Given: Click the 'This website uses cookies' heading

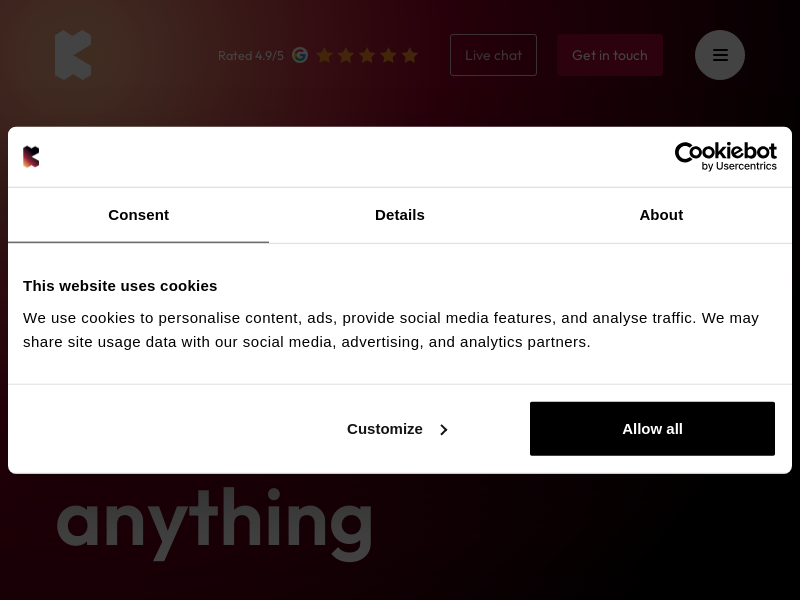Looking at the screenshot, I should [120, 286].
